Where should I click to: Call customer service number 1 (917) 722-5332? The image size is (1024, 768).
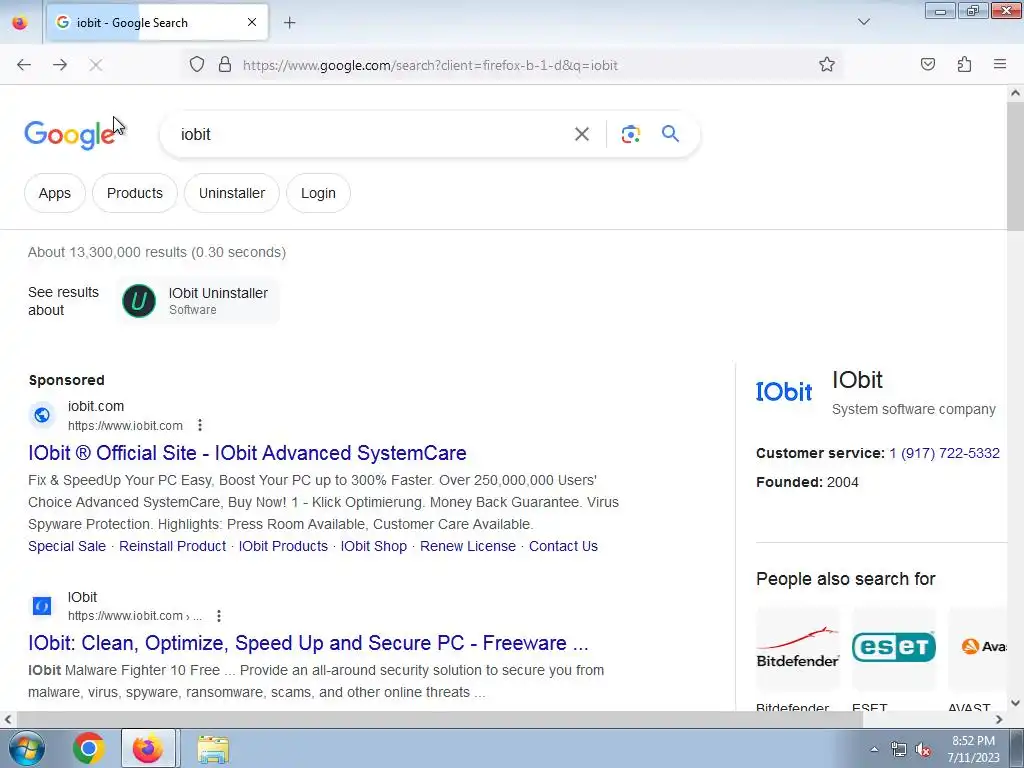click(944, 453)
